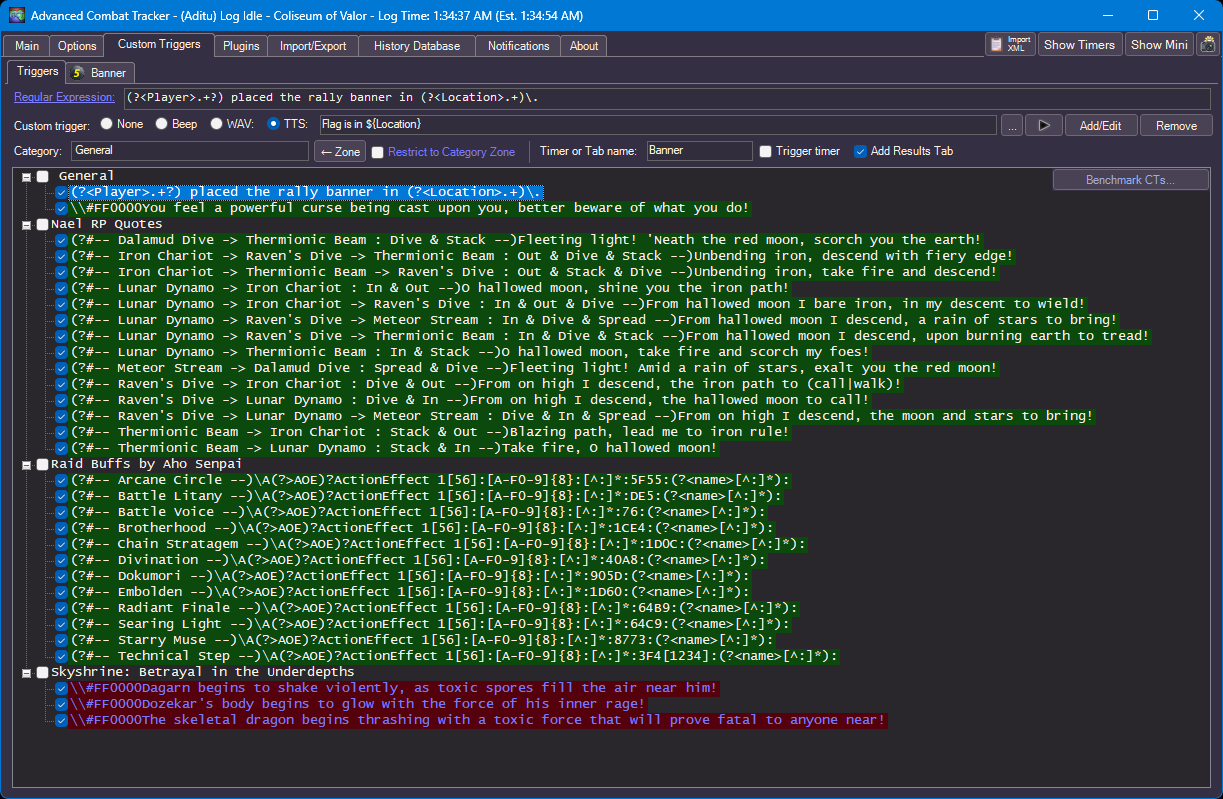Image resolution: width=1223 pixels, height=799 pixels.
Task: Open the Regular Expression link
Action: (64, 98)
